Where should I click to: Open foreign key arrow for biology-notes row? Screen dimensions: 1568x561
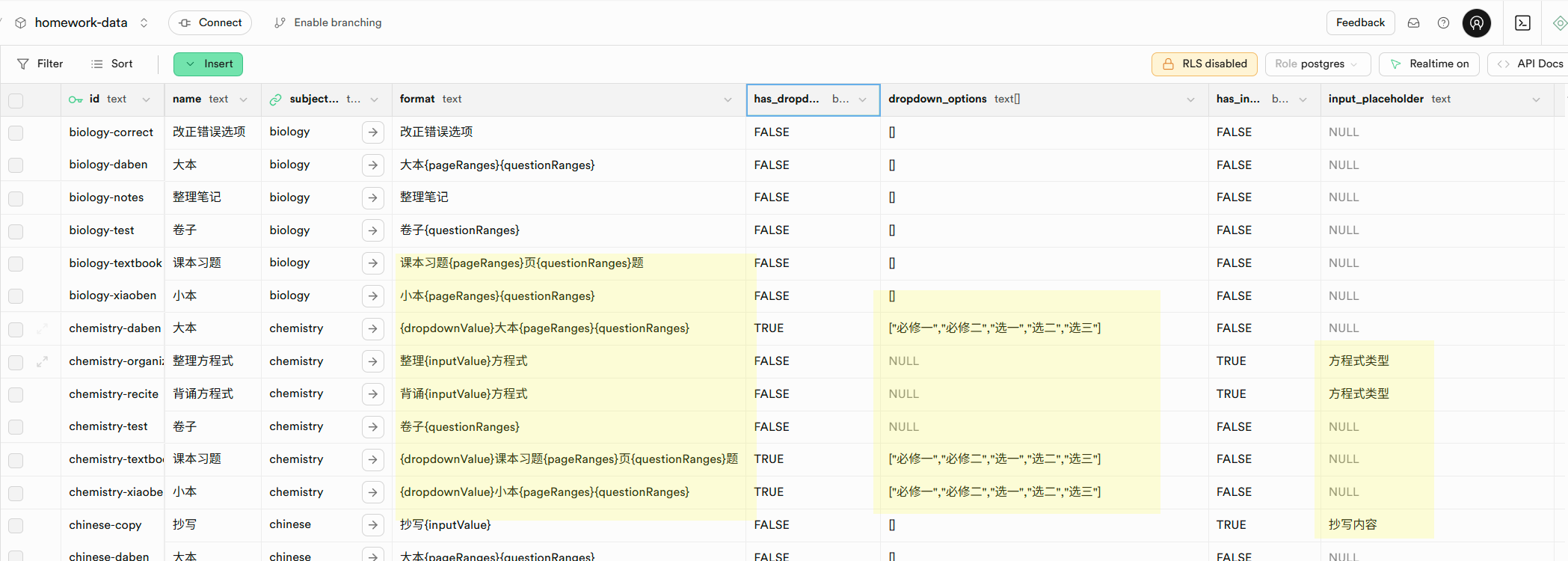coord(372,197)
